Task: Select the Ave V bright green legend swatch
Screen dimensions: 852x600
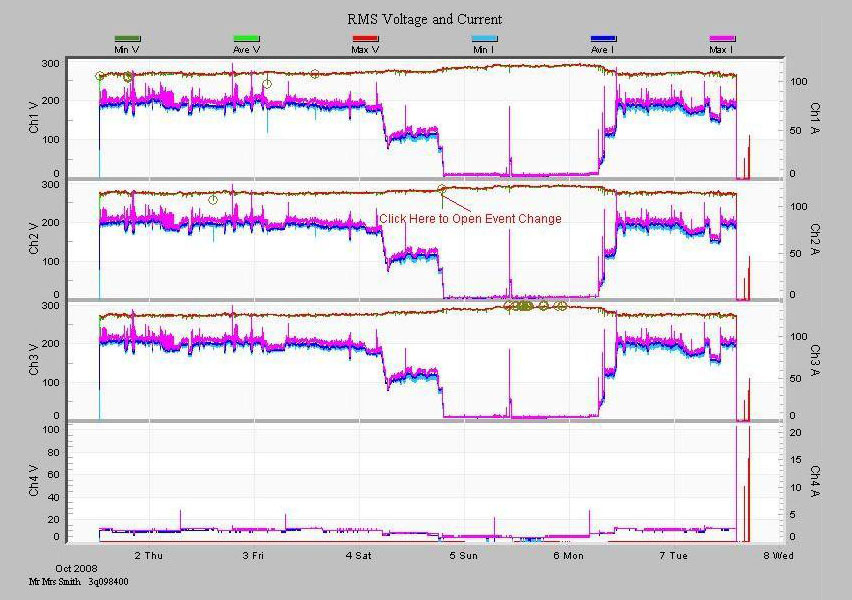Action: tap(246, 39)
